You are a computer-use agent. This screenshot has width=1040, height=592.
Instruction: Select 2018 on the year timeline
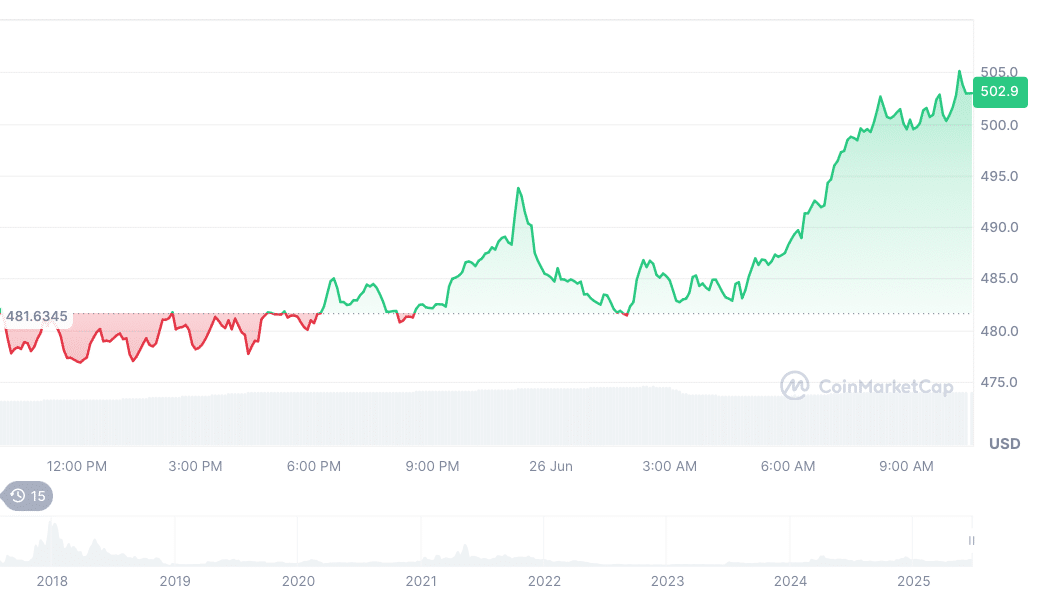coord(52,581)
